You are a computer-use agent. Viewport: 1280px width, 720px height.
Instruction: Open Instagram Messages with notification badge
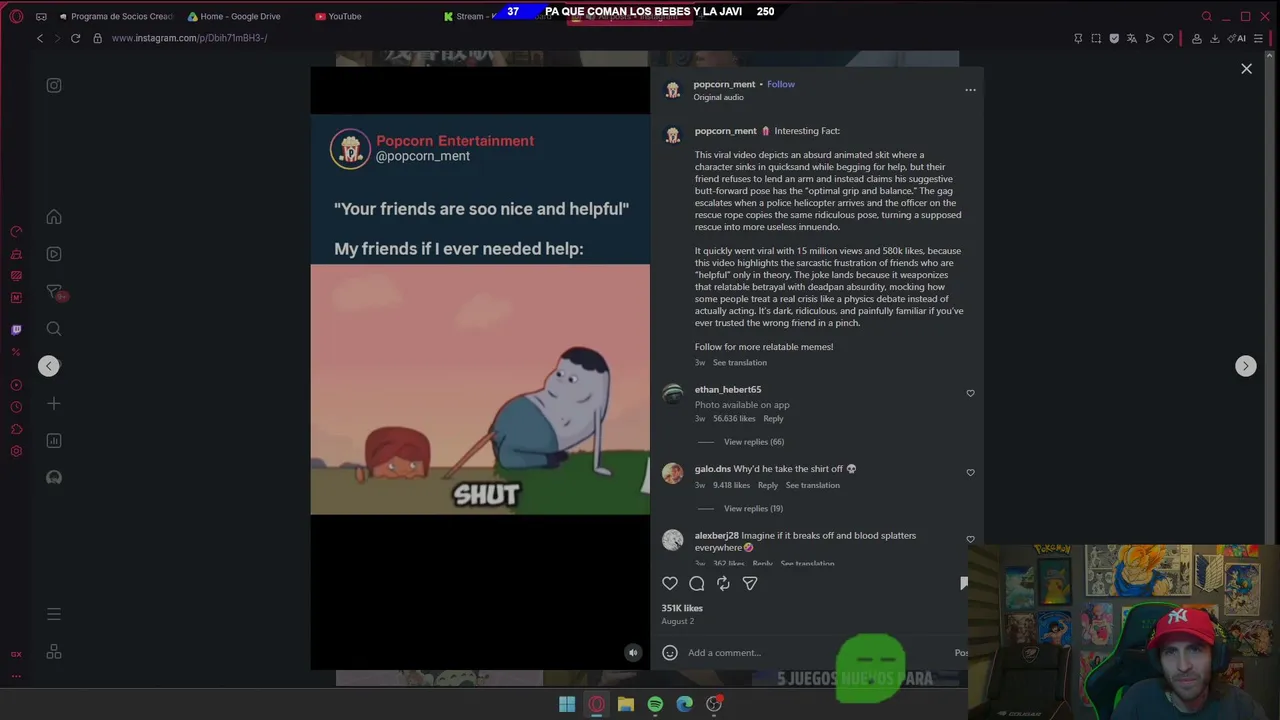[x=55, y=292]
